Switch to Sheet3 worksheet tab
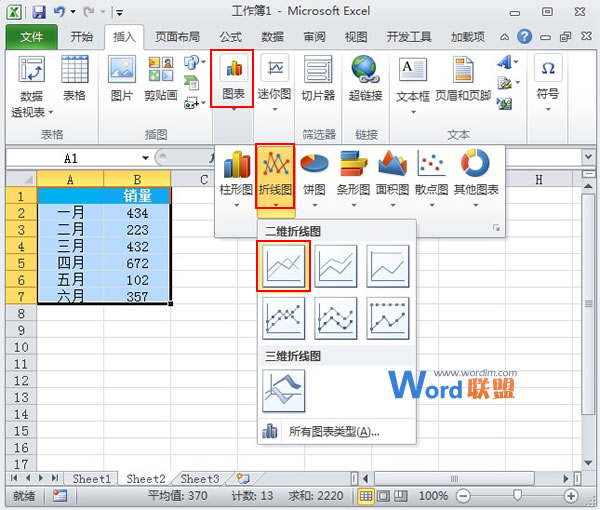Screen dimensions: 600x510 coord(200,479)
